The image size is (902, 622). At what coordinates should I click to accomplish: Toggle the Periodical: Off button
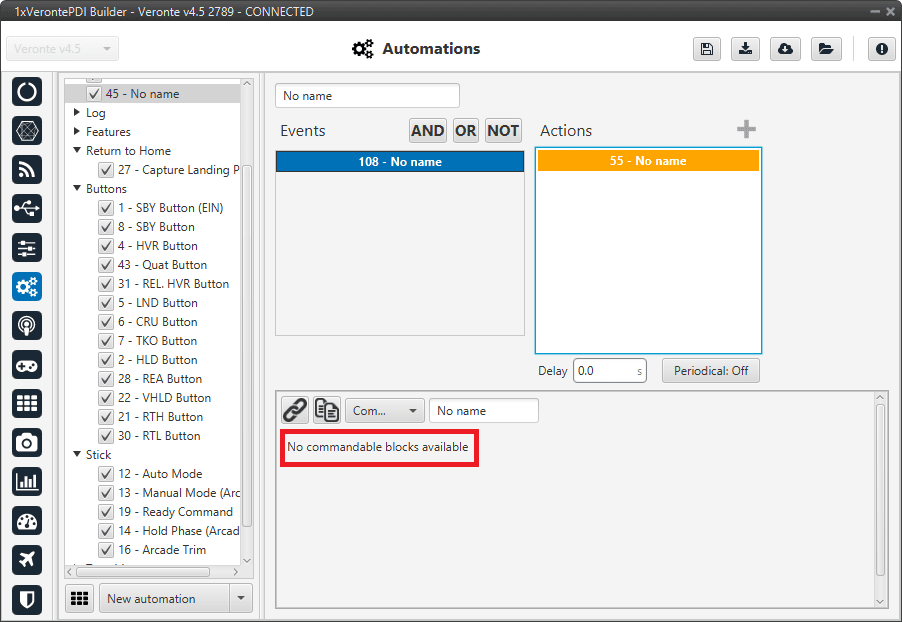pos(710,371)
